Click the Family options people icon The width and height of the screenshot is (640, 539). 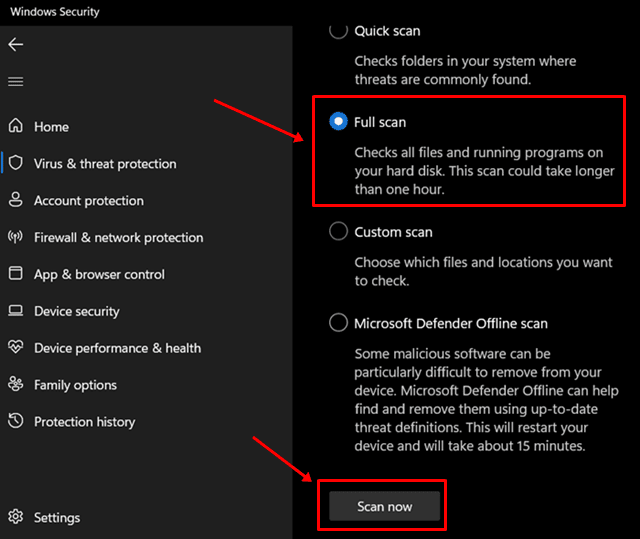(15, 385)
